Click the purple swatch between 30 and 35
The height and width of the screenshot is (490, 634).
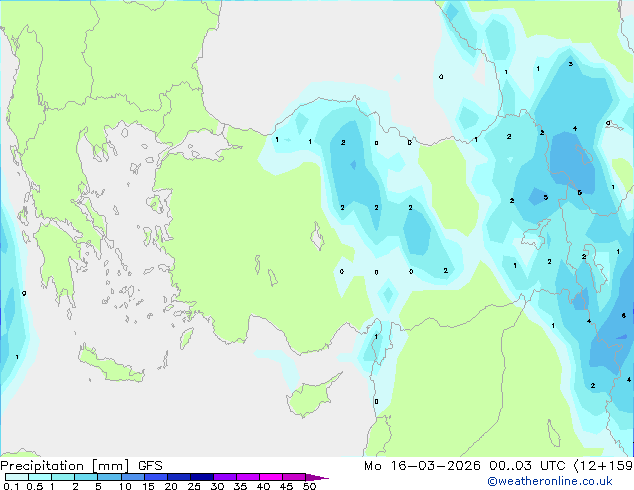pos(225,477)
